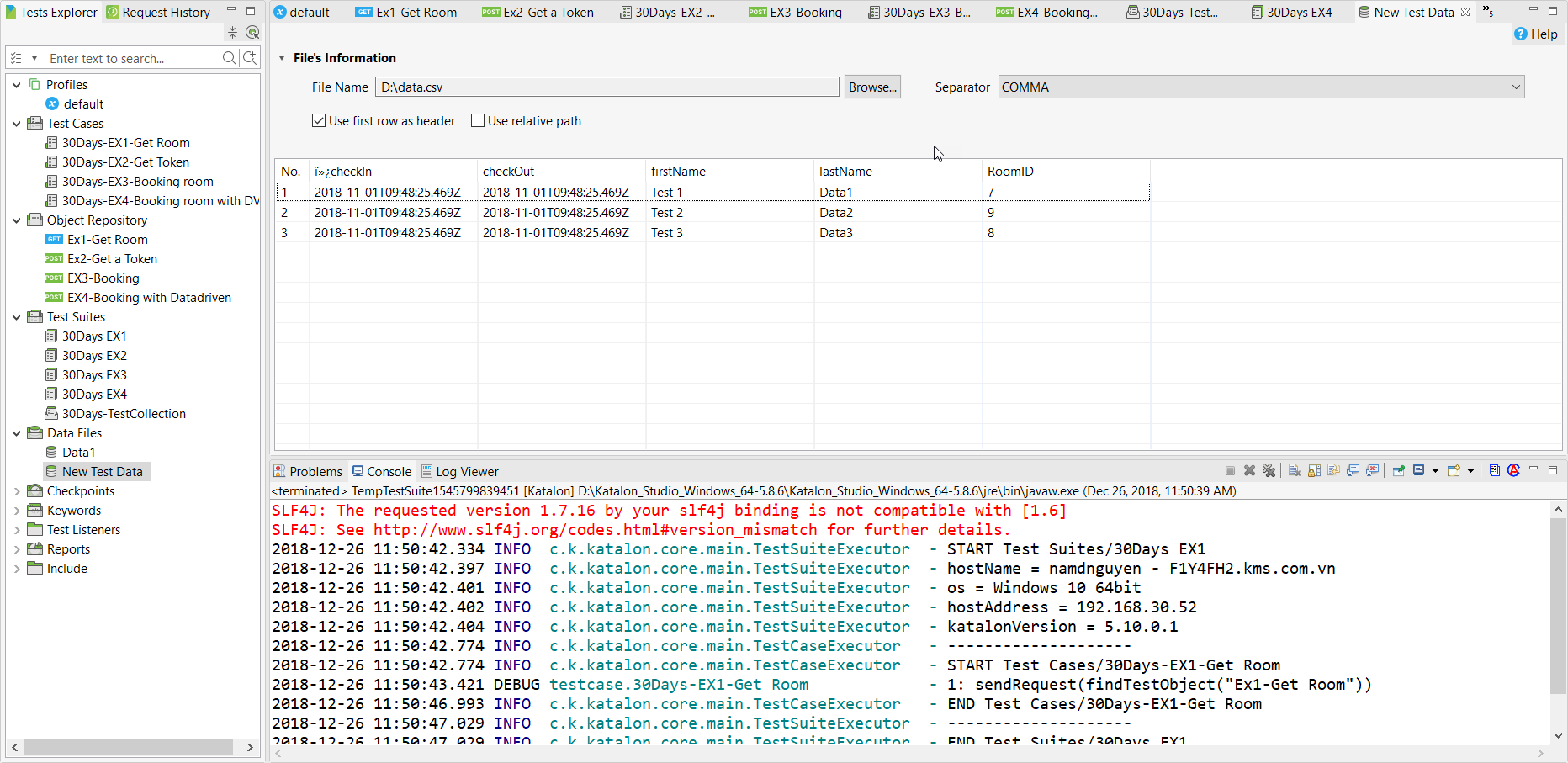Click the Clear Console icon

(x=1295, y=471)
